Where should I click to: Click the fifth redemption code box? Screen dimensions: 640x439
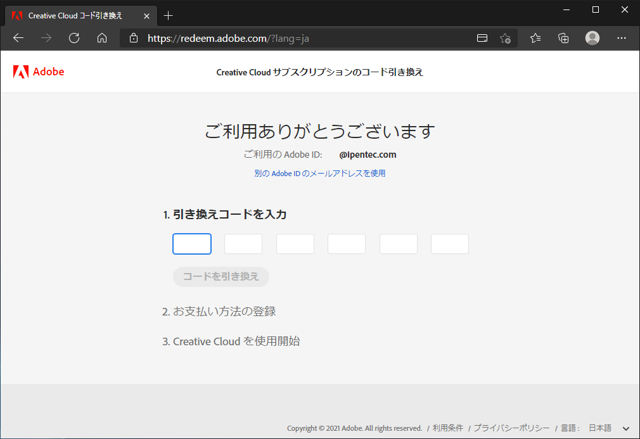pyautogui.click(x=398, y=244)
